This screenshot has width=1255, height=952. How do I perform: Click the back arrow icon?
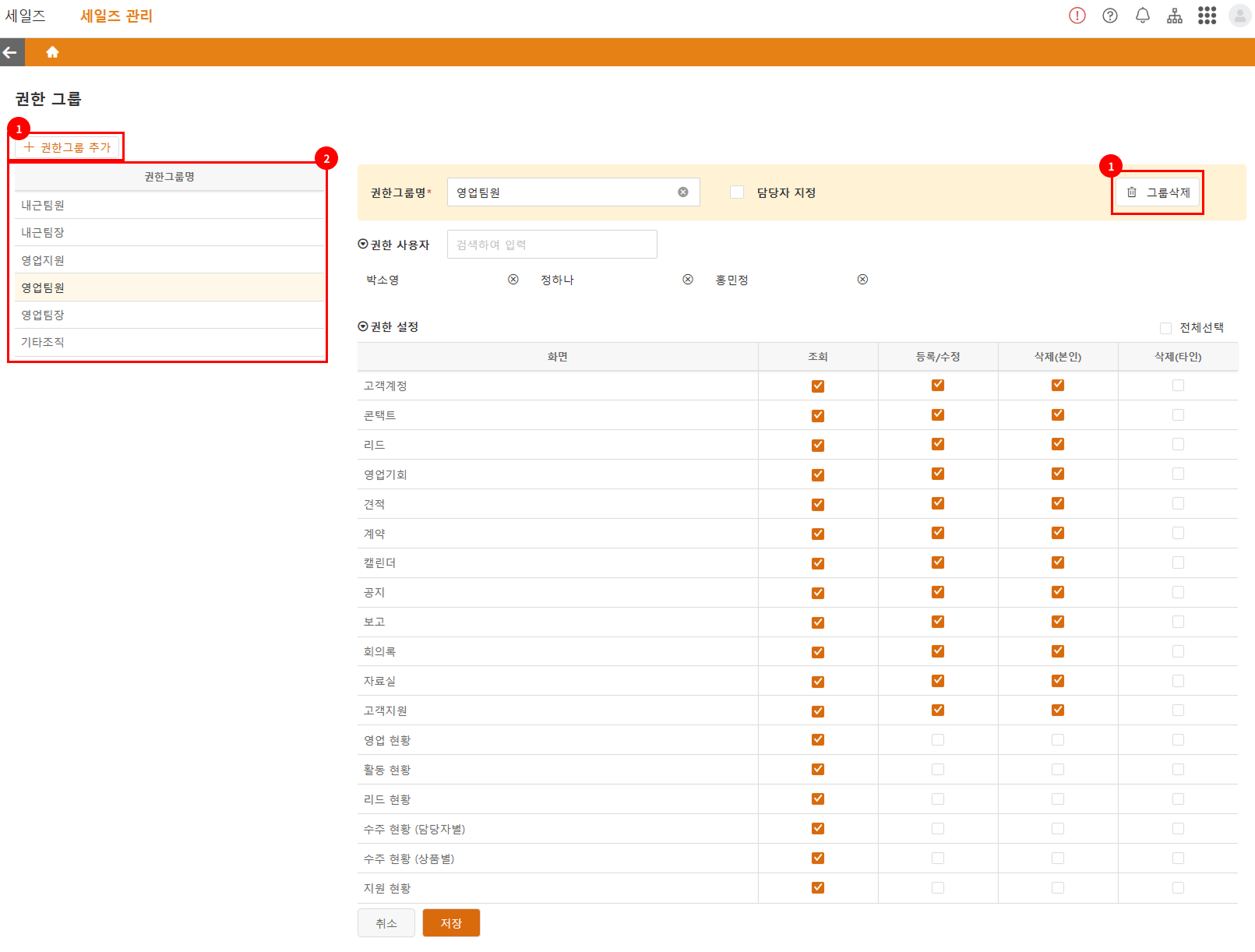point(10,52)
